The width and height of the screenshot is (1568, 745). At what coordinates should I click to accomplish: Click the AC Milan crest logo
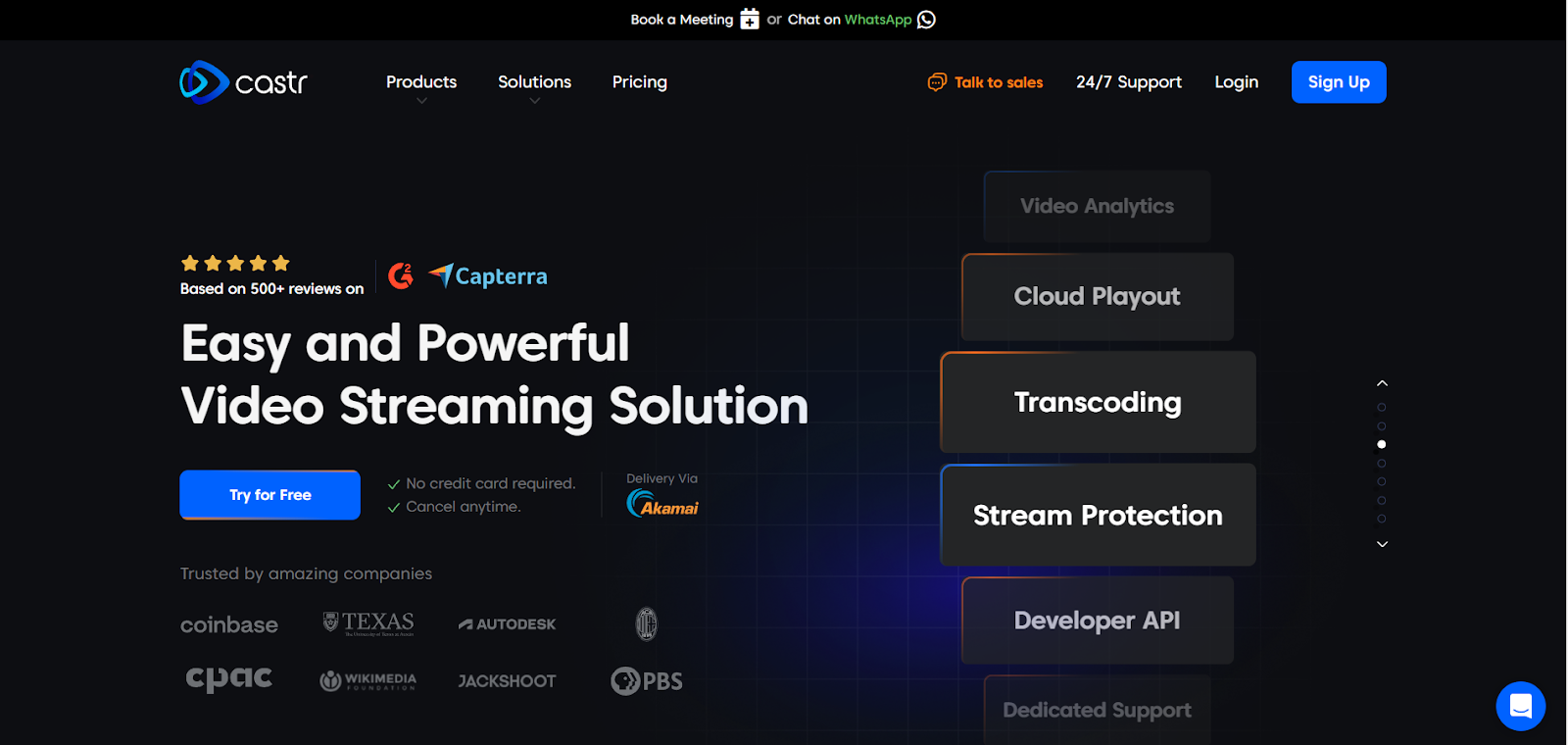click(x=646, y=623)
